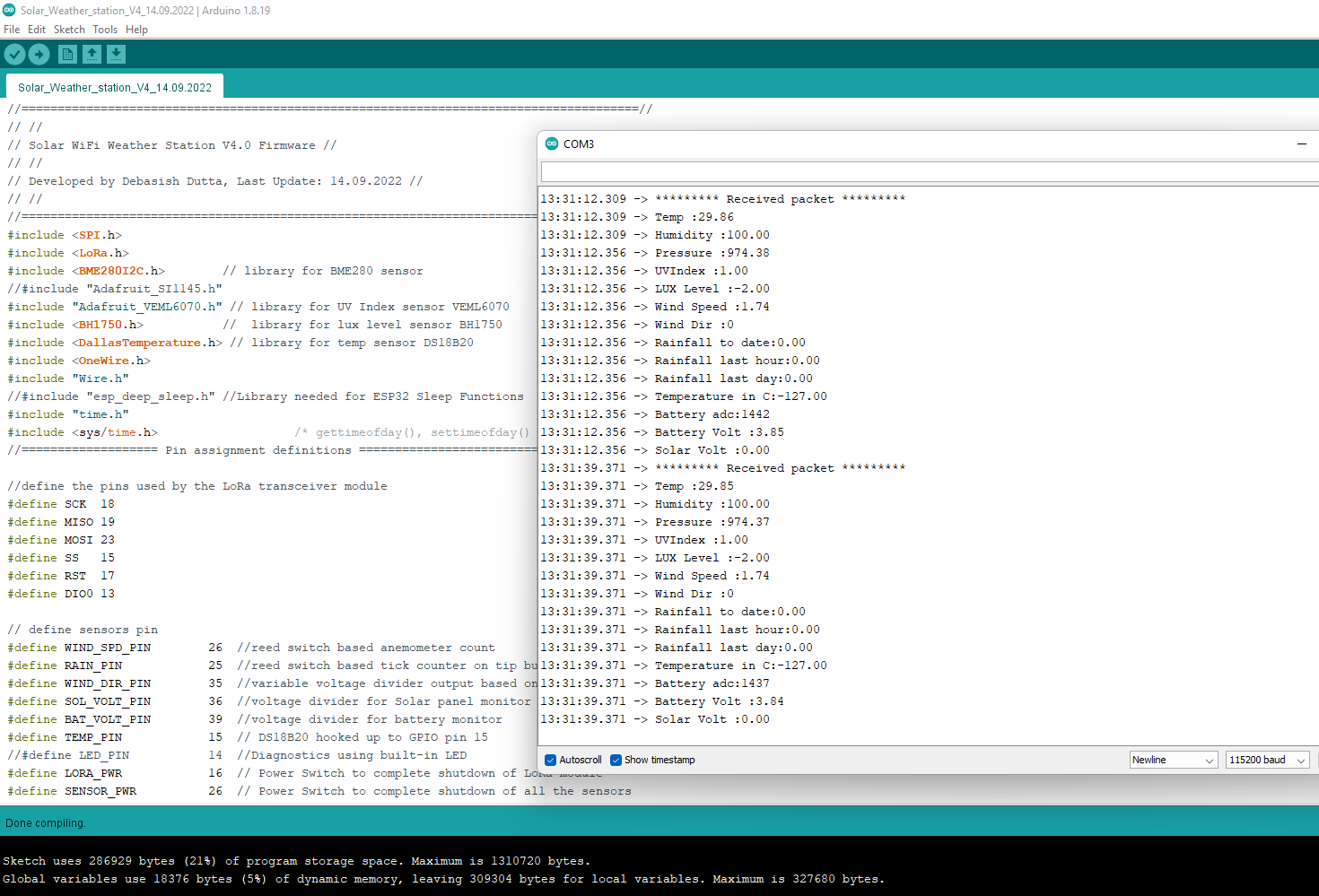This screenshot has width=1319, height=896.
Task: Open the Tools menu
Action: pos(105,30)
